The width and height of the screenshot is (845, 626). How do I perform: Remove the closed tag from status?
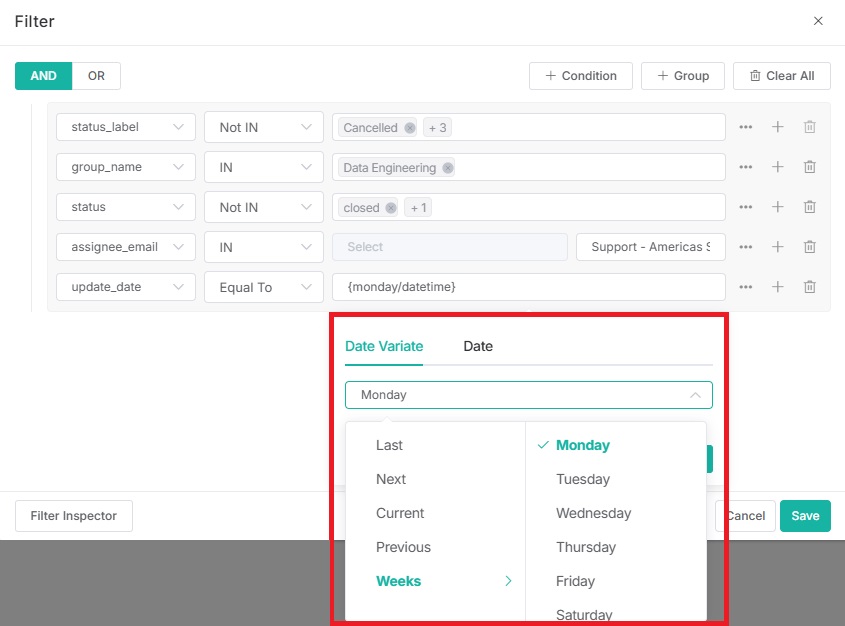[x=391, y=208]
